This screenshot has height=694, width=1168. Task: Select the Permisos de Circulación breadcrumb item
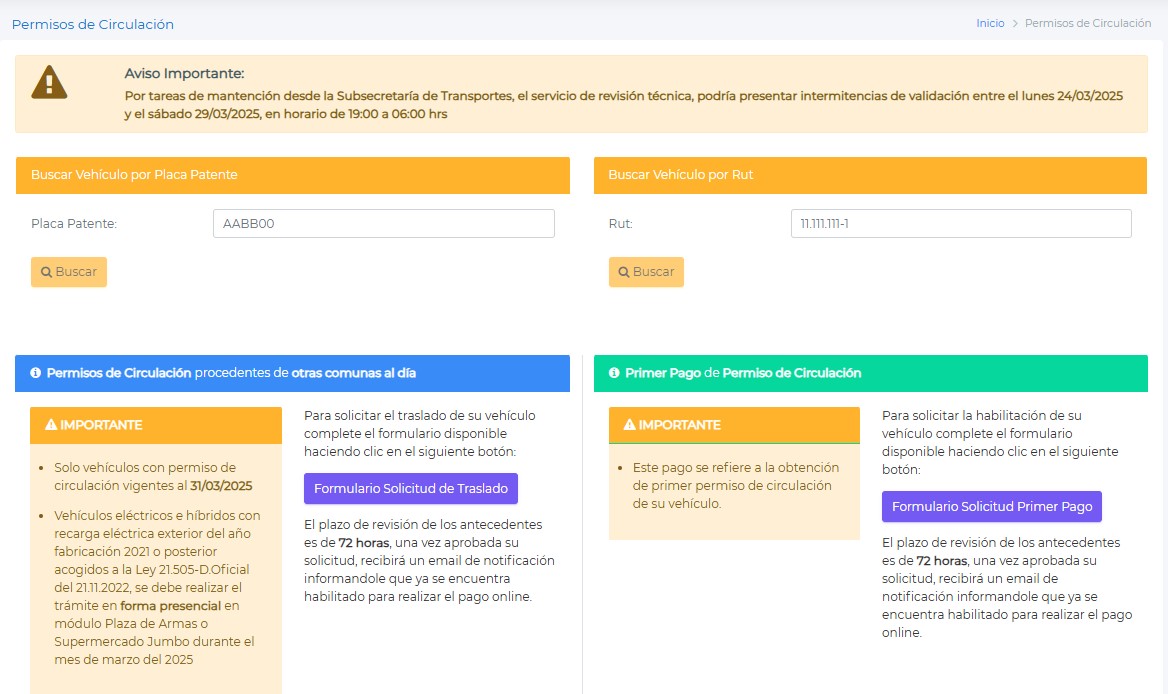pyautogui.click(x=1087, y=23)
